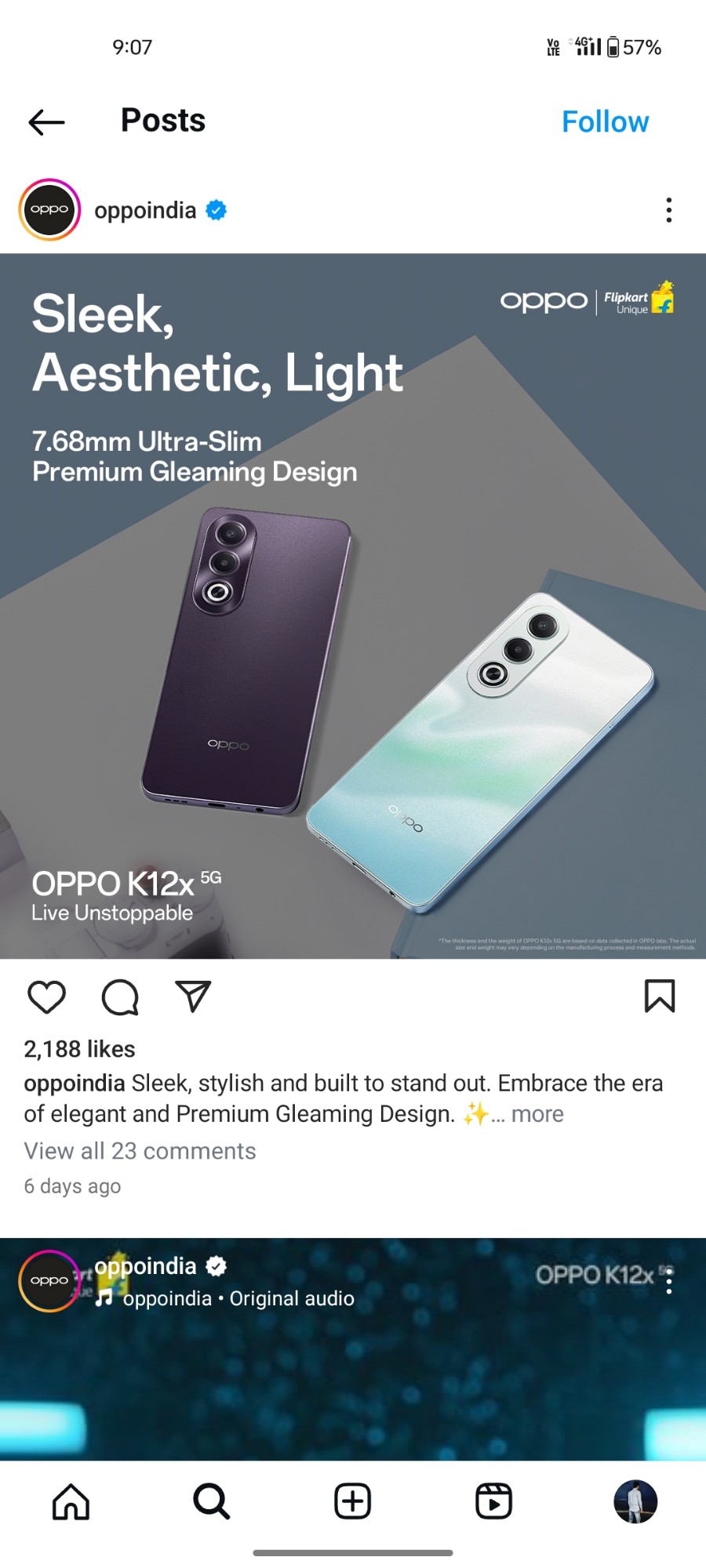Create new post with plus icon
Image resolution: width=706 pixels, height=1568 pixels.
click(353, 1501)
